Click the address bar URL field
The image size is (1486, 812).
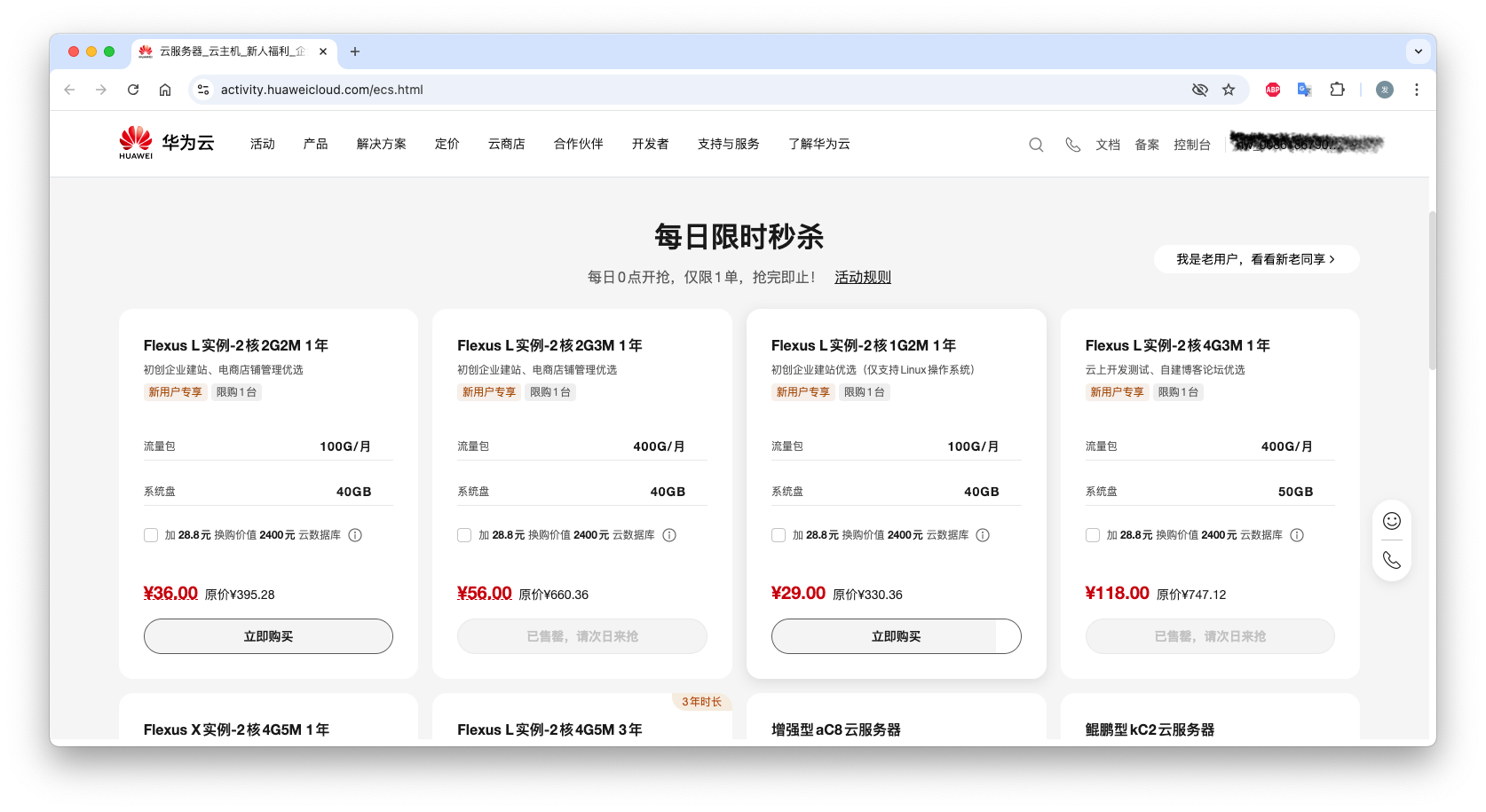[621, 90]
